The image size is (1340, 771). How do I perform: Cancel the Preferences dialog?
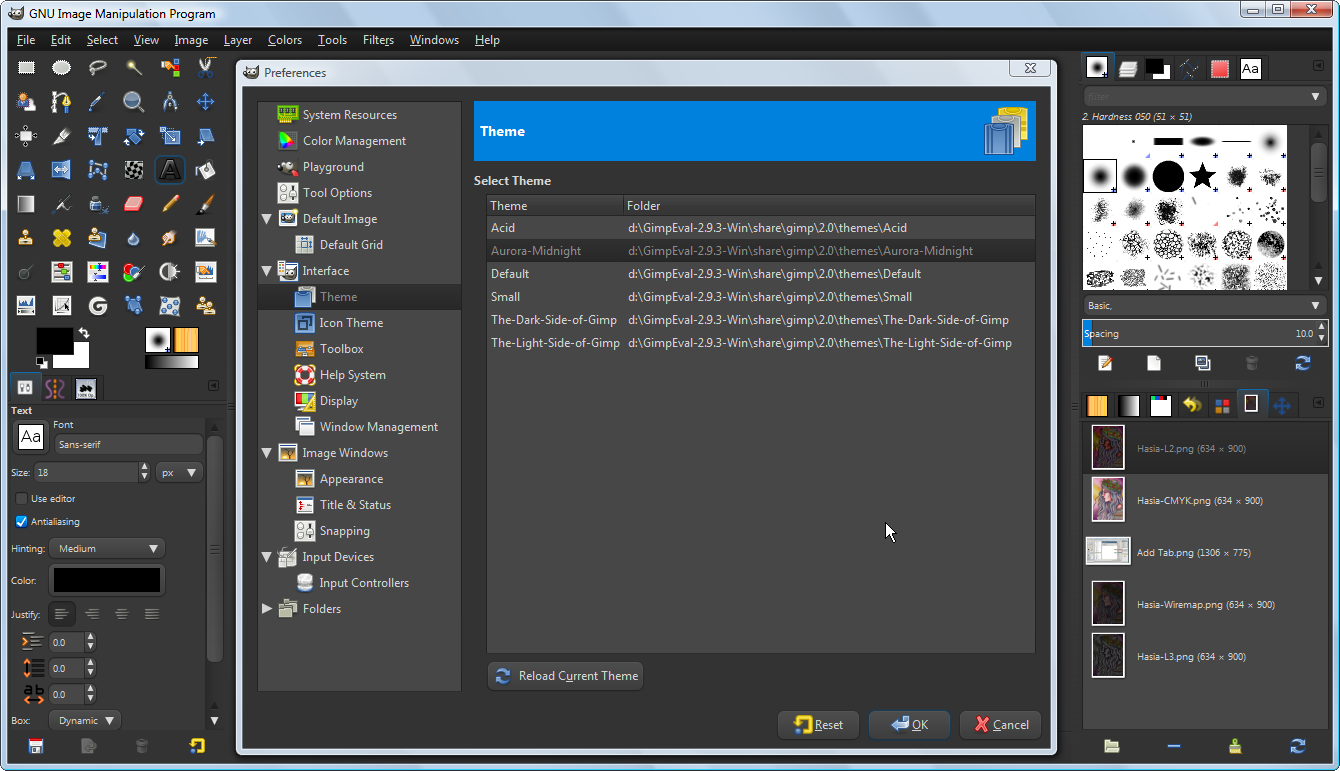coord(1000,725)
